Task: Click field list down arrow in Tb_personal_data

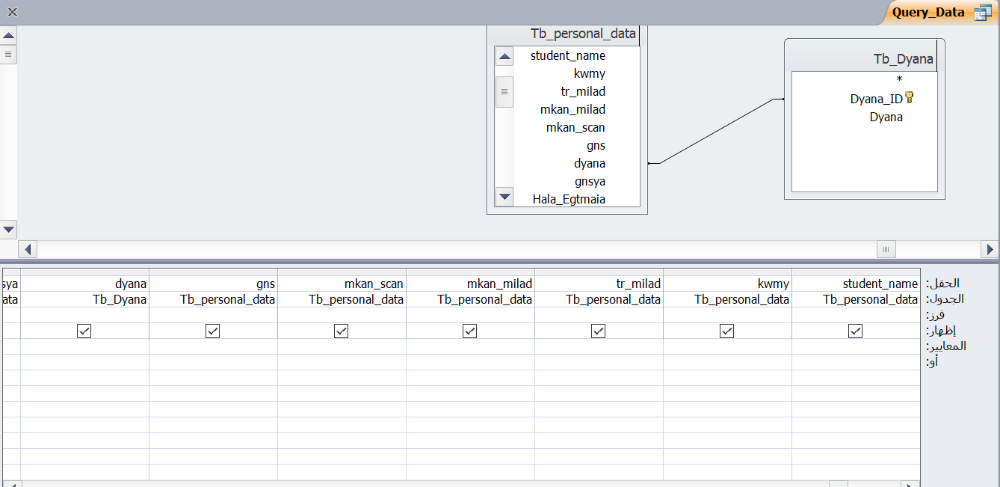Action: click(x=504, y=197)
